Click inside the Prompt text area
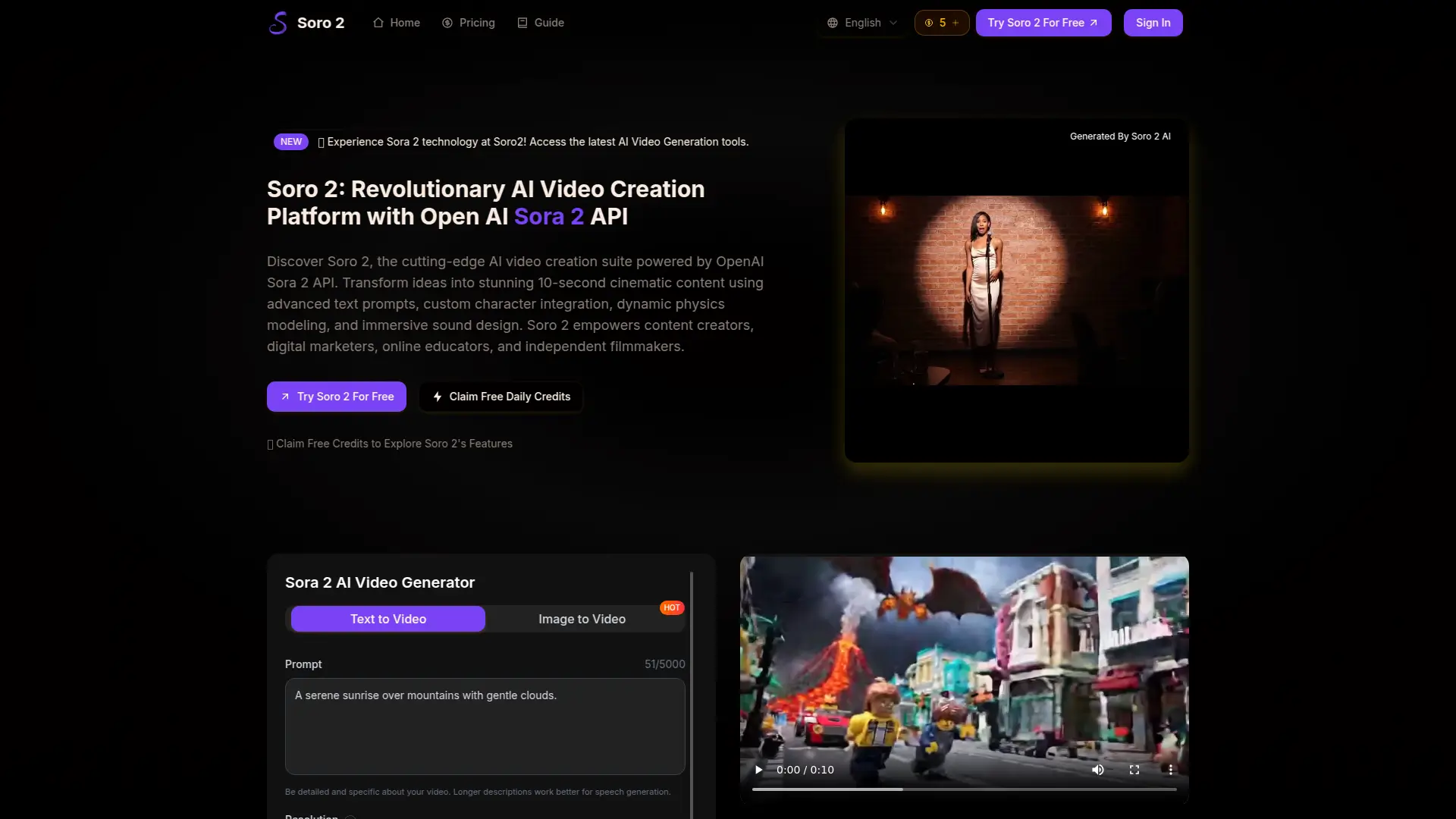1456x819 pixels. [x=485, y=726]
